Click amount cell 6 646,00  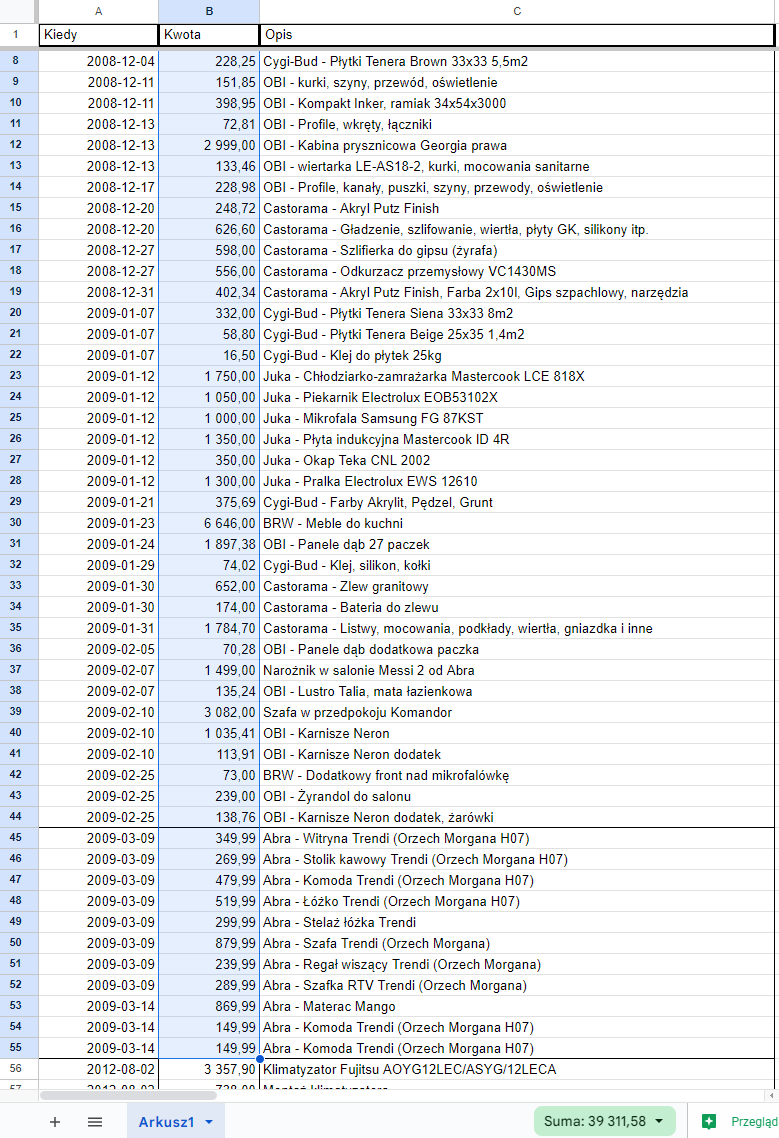point(209,523)
